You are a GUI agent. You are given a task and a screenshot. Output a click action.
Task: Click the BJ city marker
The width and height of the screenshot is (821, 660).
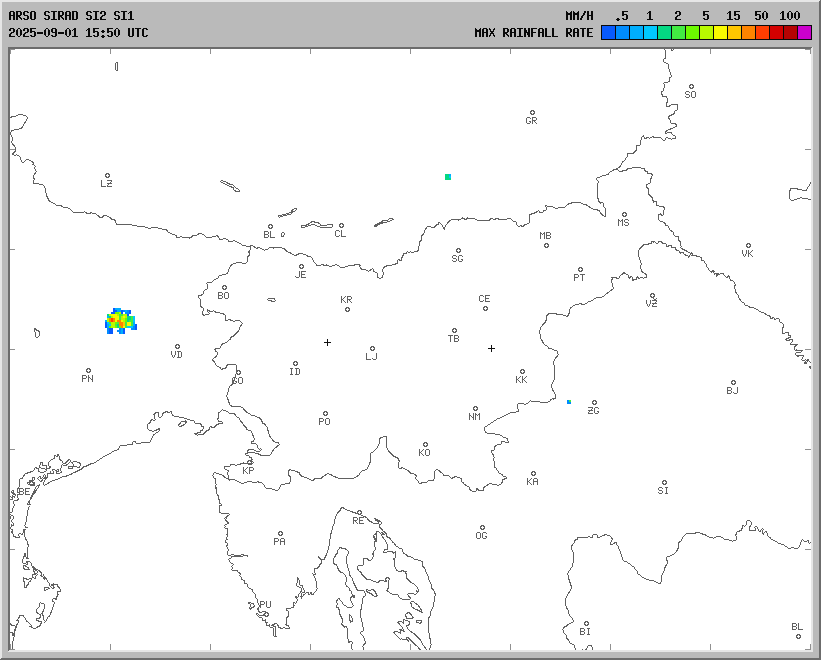point(733,383)
